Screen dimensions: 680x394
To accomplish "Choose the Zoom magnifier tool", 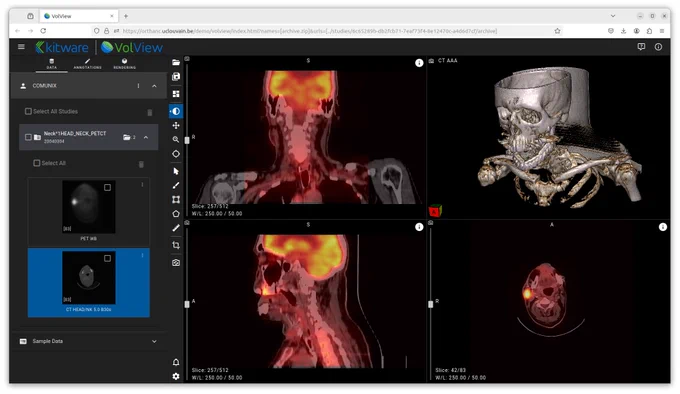I will coord(176,140).
